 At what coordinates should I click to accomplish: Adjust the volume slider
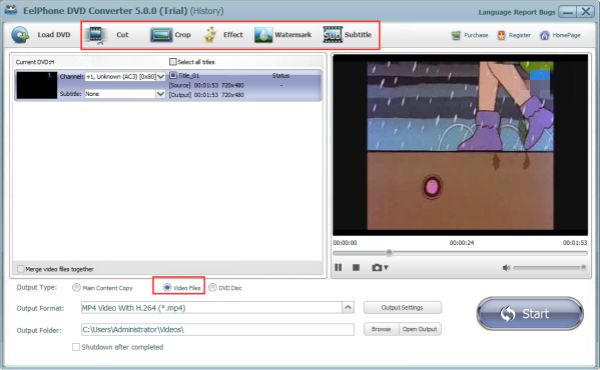[549, 268]
